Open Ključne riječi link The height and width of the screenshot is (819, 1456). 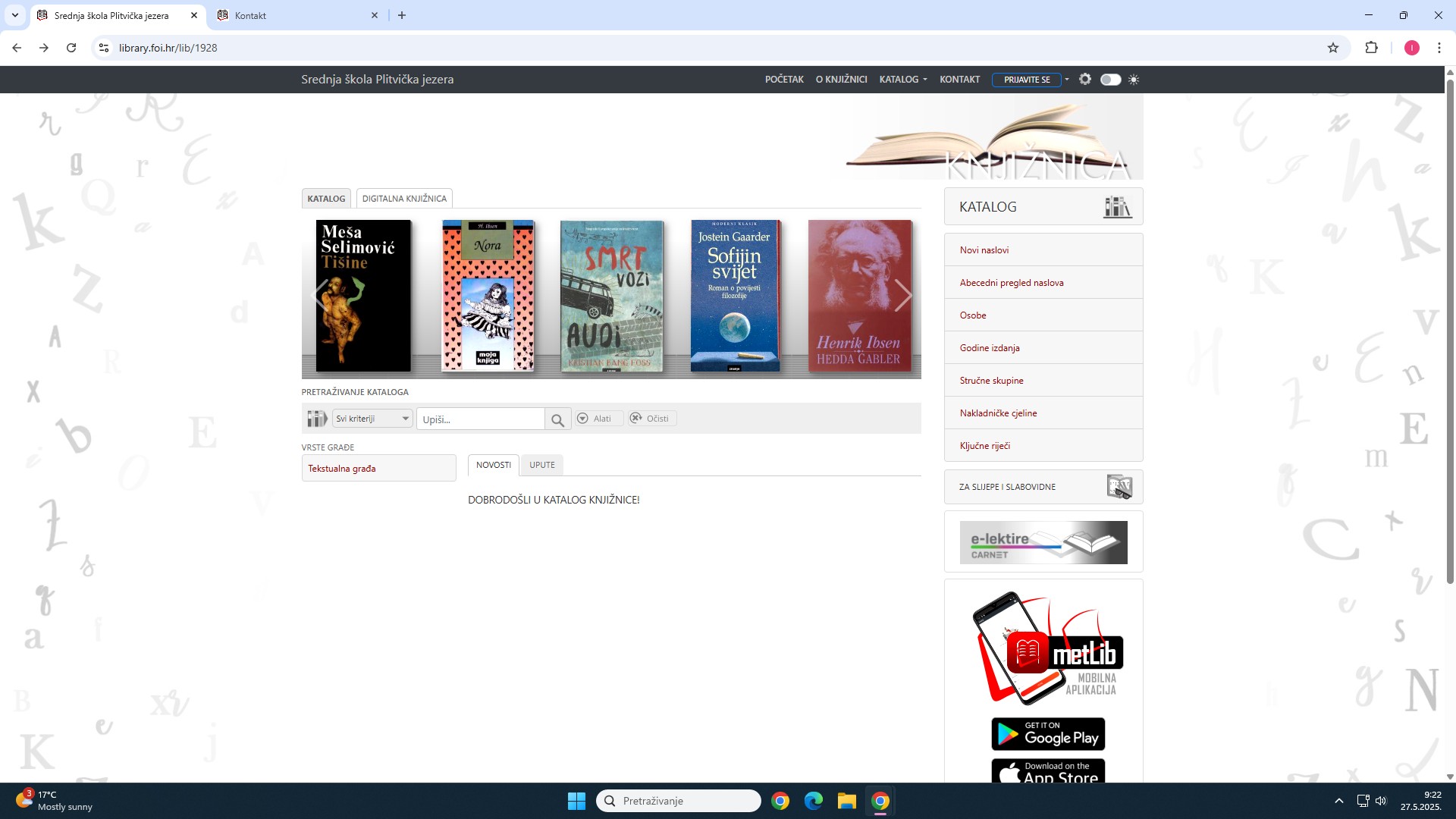tap(984, 446)
